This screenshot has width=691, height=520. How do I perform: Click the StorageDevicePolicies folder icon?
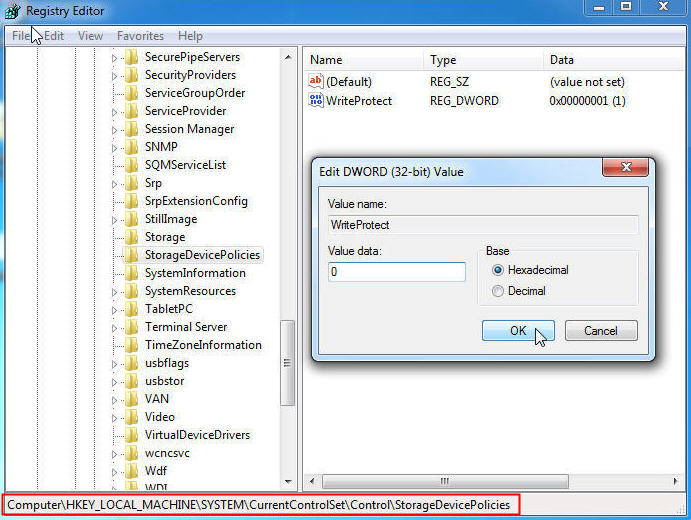point(131,255)
